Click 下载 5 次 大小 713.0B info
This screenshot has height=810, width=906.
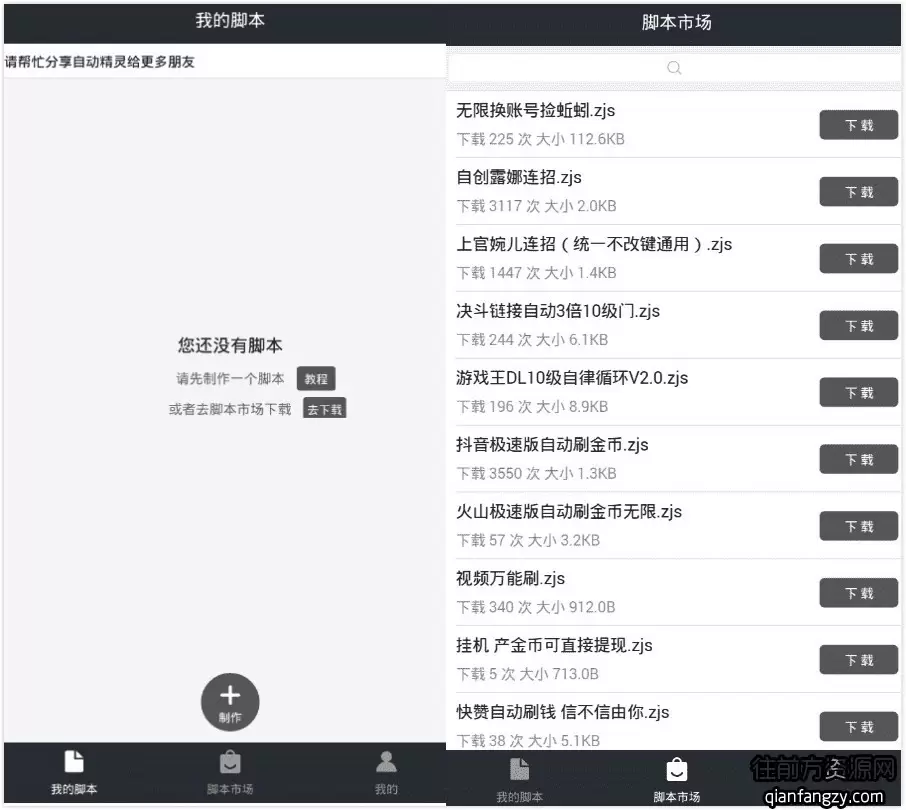(x=528, y=674)
